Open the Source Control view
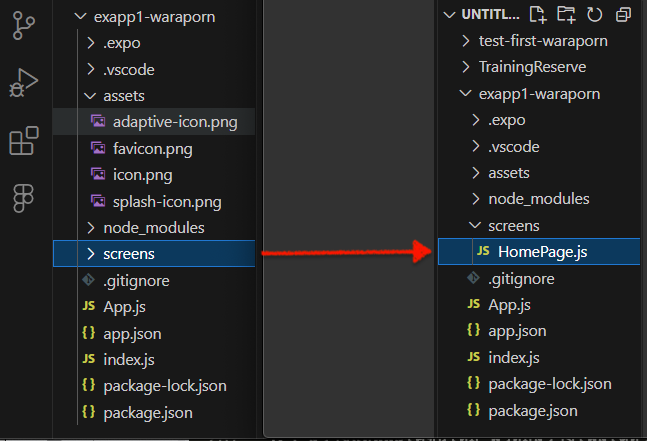The image size is (647, 441). [x=23, y=27]
